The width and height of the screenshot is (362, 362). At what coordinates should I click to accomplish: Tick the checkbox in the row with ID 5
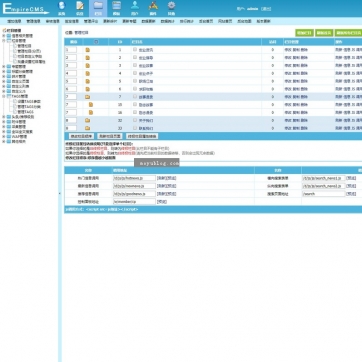[135, 81]
